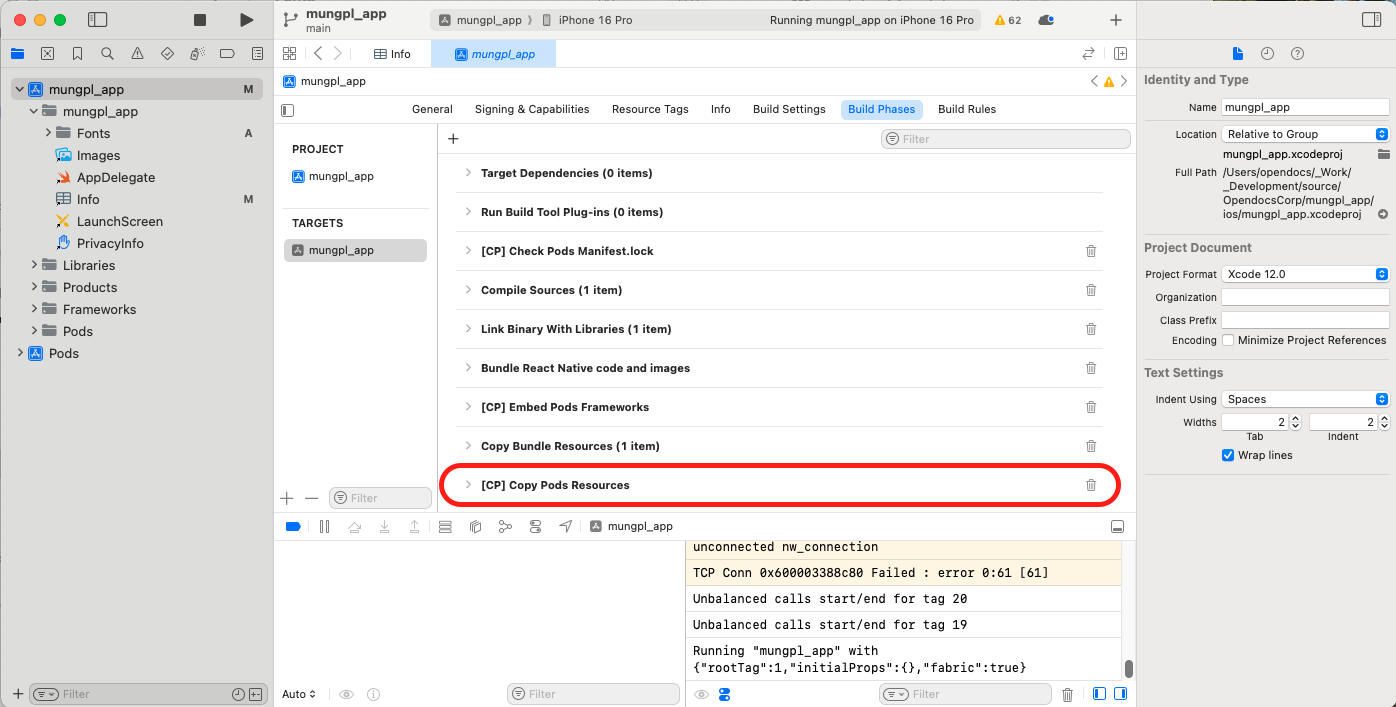Switch to the Build Rules tab
Screen dimensions: 1396x707
pyautogui.click(x=967, y=109)
